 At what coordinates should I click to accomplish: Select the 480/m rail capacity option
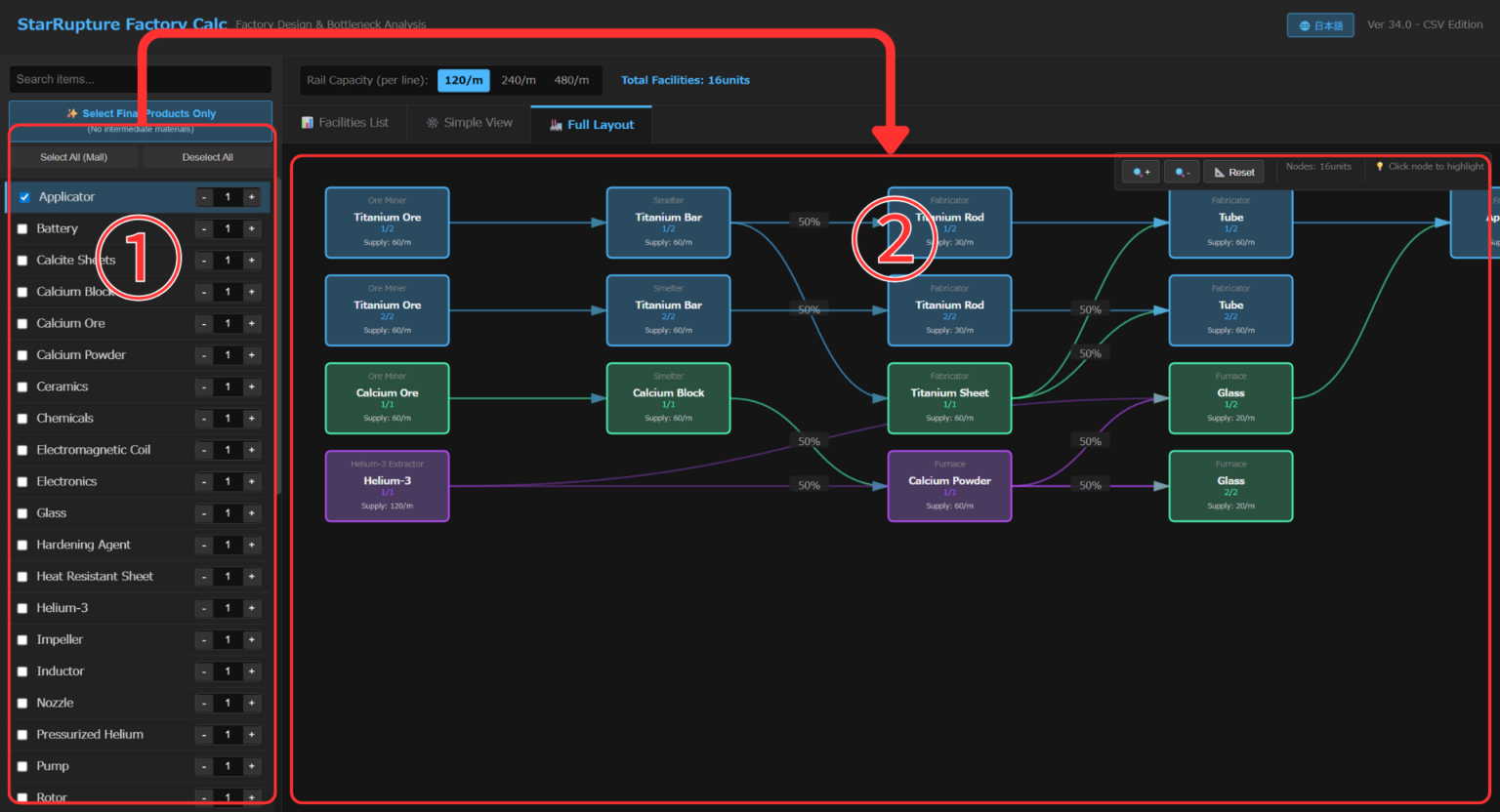572,80
